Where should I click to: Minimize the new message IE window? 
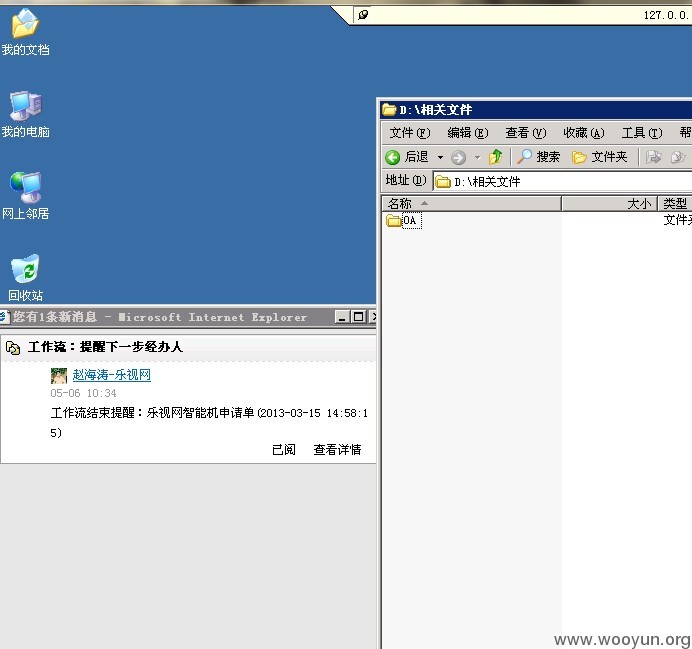(342, 317)
